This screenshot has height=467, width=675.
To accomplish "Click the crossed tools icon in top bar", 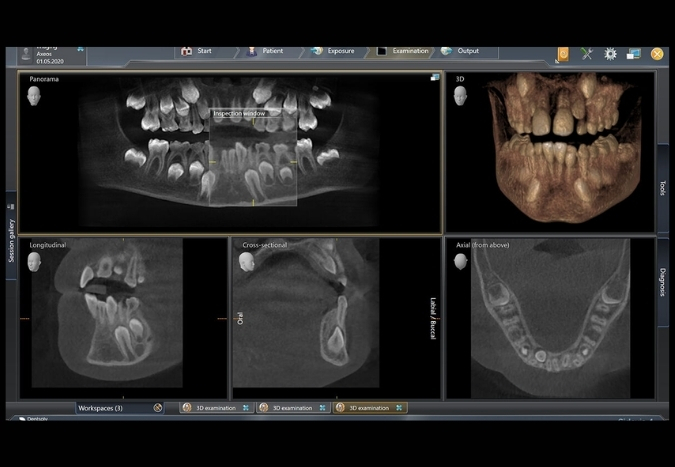I will (587, 53).
